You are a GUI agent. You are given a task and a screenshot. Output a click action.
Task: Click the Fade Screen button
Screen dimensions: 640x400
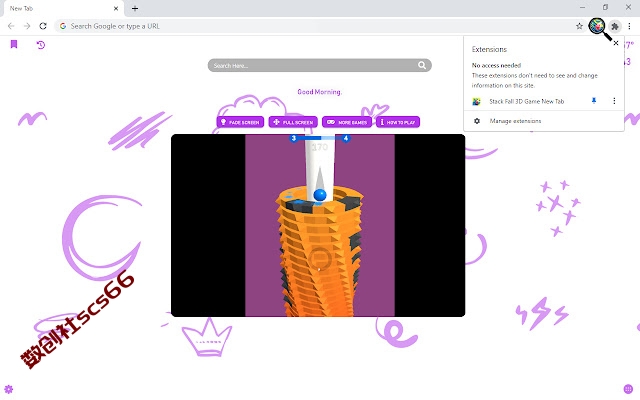point(240,122)
